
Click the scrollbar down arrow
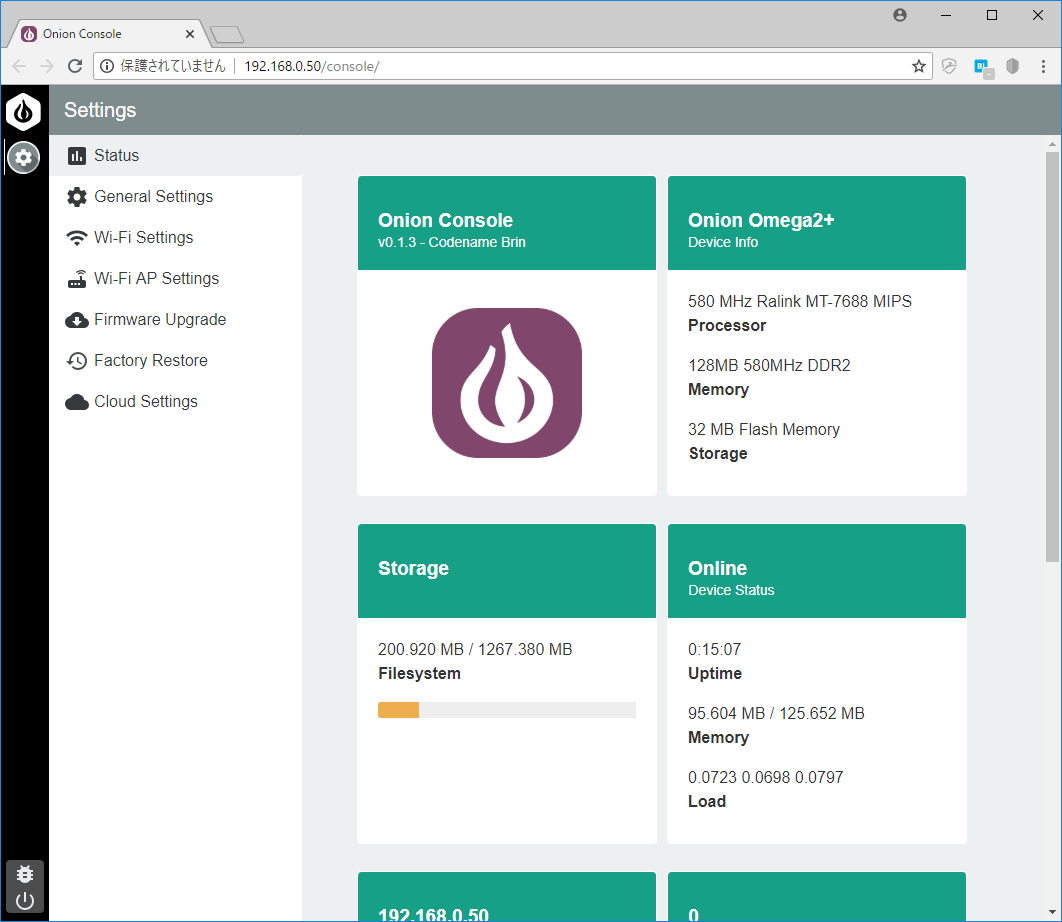click(1052, 913)
